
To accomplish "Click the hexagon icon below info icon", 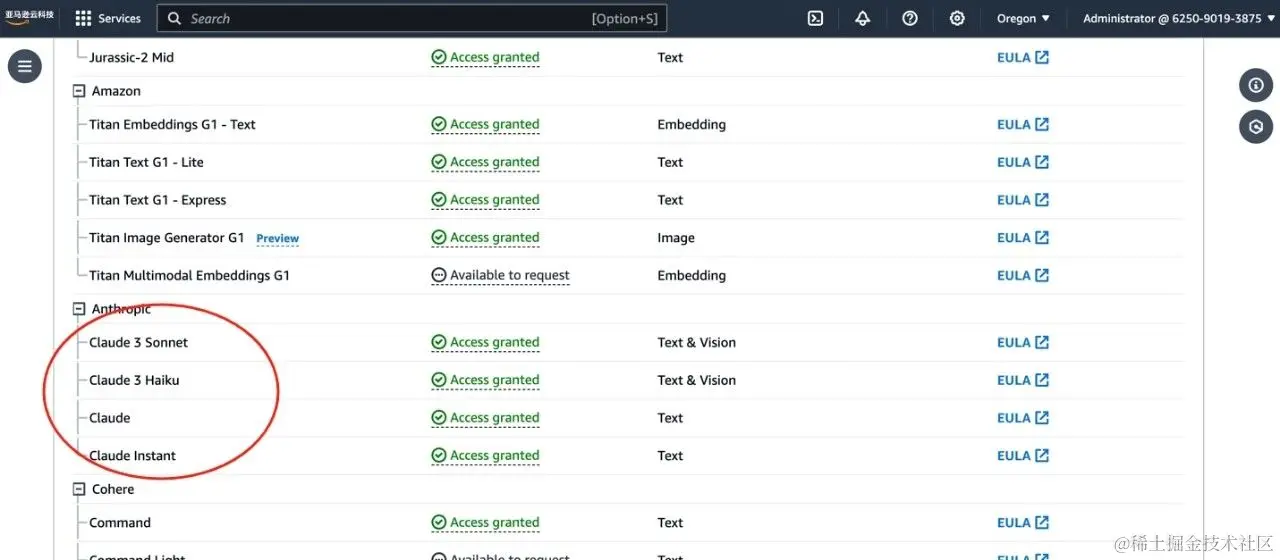I will (x=1256, y=127).
